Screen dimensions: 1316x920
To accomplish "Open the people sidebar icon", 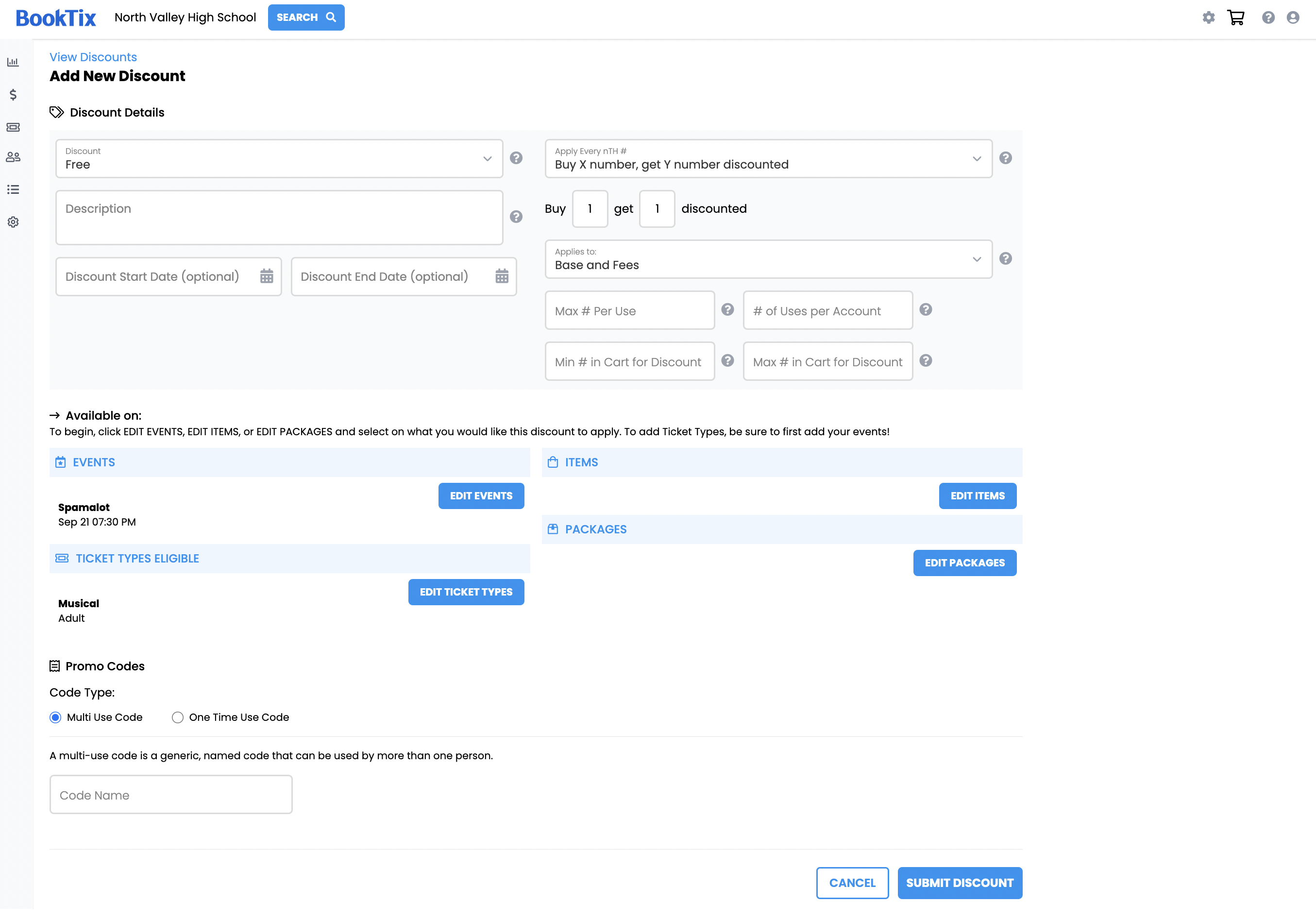I will pos(13,157).
